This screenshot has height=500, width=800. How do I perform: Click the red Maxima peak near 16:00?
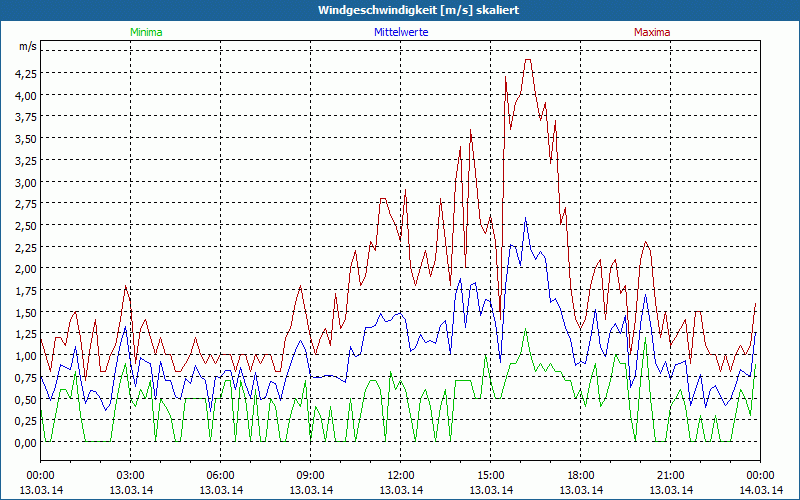pos(528,60)
